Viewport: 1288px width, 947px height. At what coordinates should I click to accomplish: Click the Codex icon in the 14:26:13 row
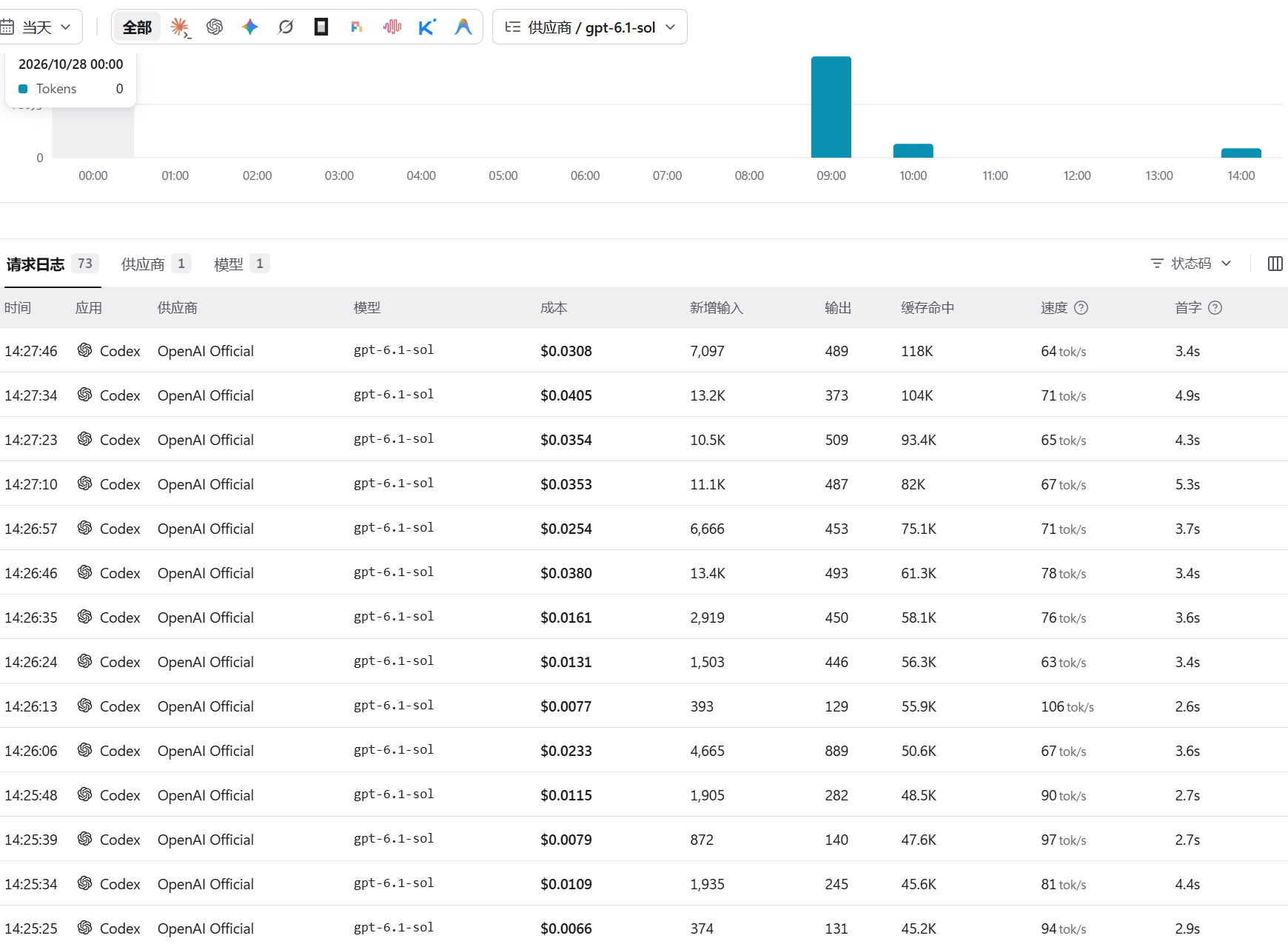85,706
